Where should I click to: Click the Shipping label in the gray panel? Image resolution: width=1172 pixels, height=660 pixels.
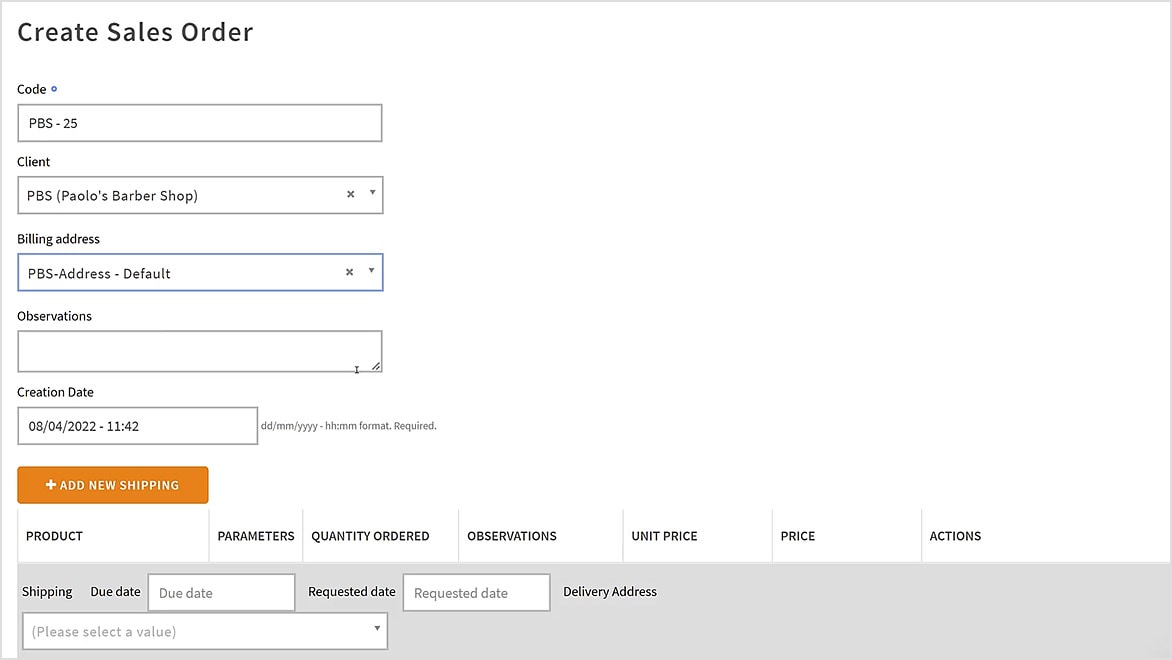46,592
